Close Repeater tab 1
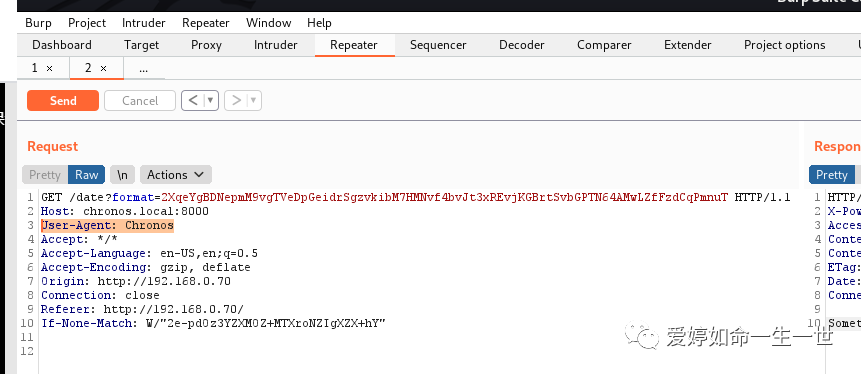Image resolution: width=861 pixels, height=374 pixels. tap(49, 69)
